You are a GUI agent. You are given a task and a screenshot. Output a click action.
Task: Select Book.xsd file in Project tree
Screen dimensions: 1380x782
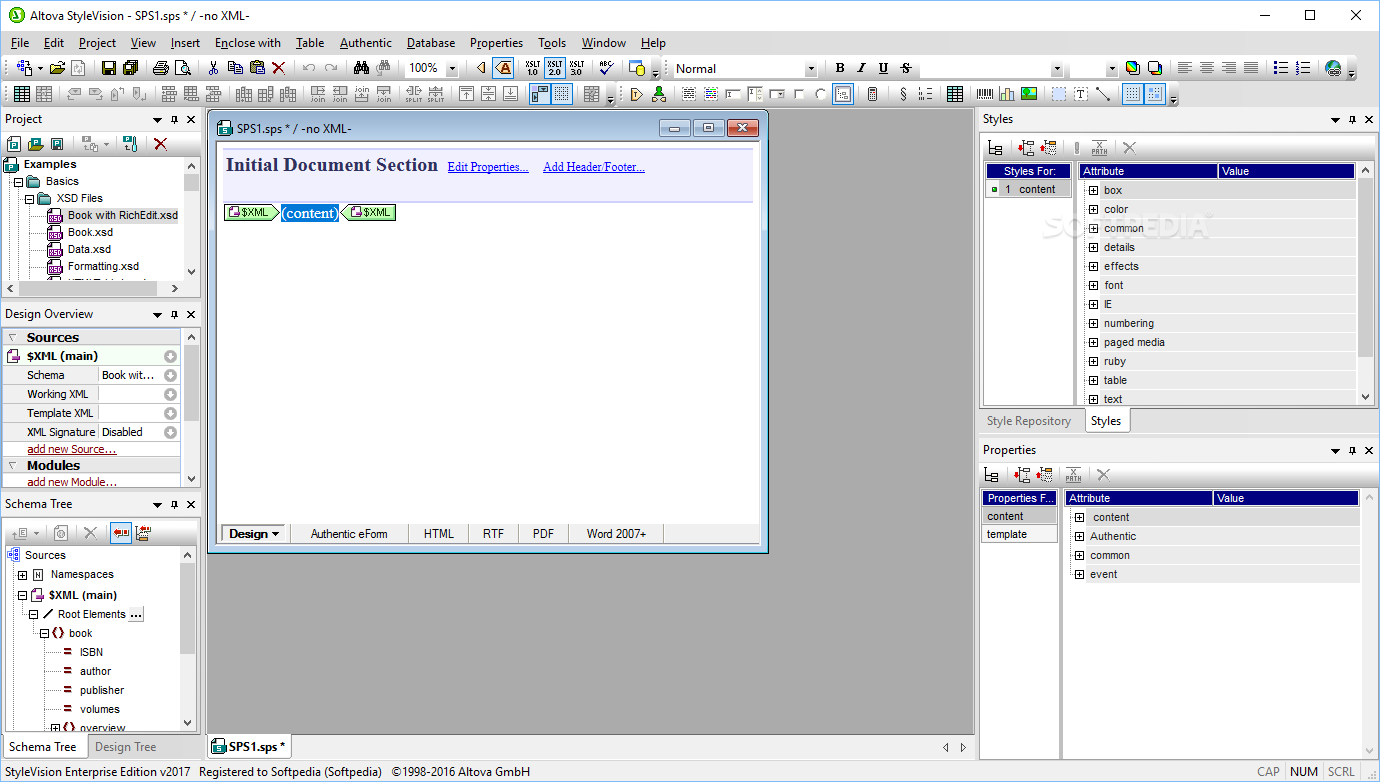(x=90, y=232)
